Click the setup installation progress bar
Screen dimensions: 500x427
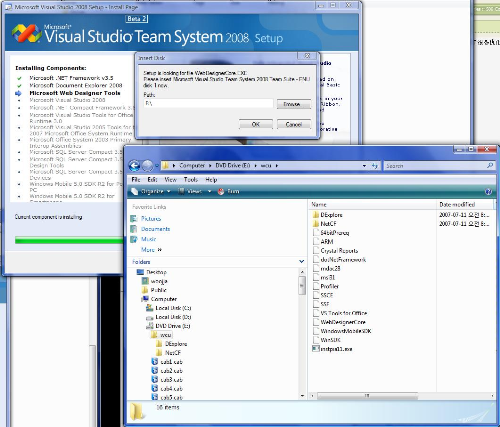point(69,240)
